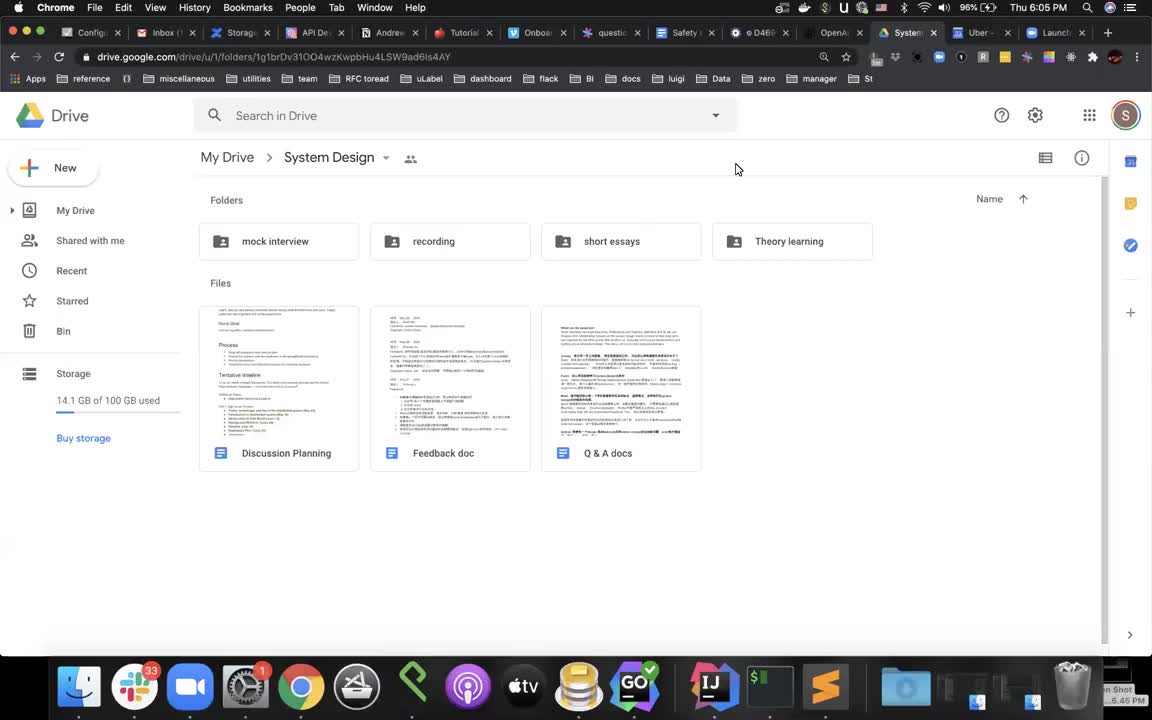Reverse the sort direction arrow

(x=1023, y=199)
